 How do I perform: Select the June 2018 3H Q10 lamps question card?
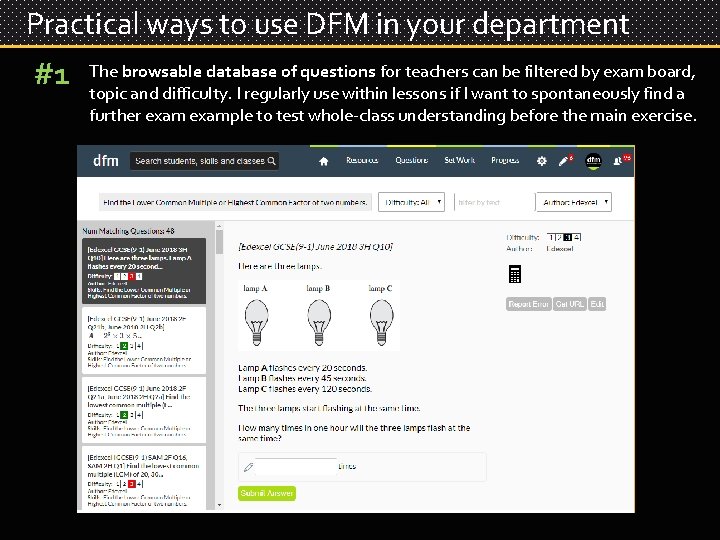pyautogui.click(x=144, y=271)
